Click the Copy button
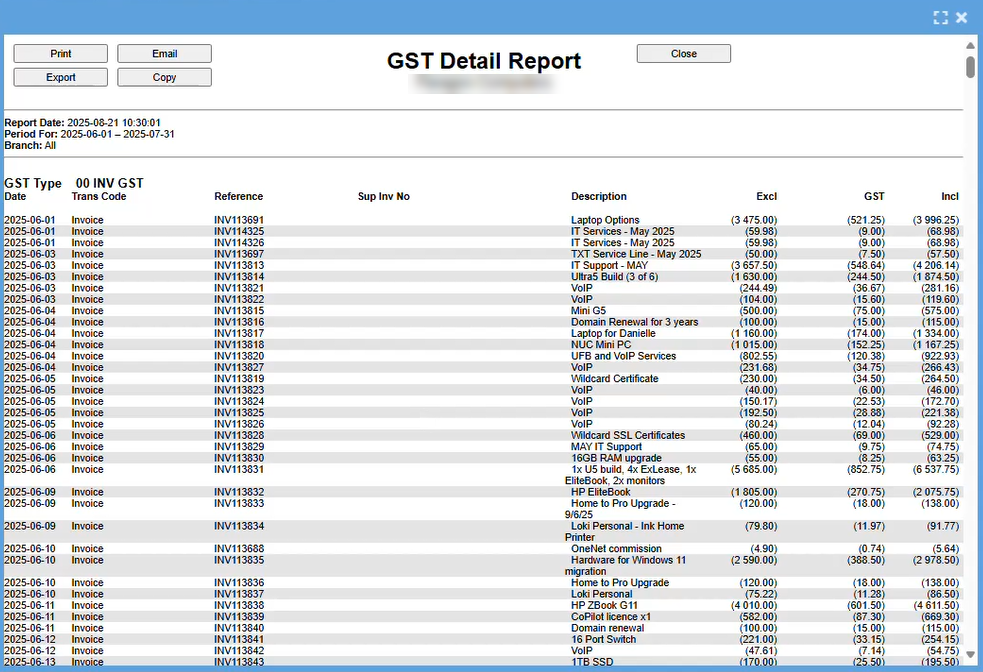The height and width of the screenshot is (672, 983). (x=164, y=77)
